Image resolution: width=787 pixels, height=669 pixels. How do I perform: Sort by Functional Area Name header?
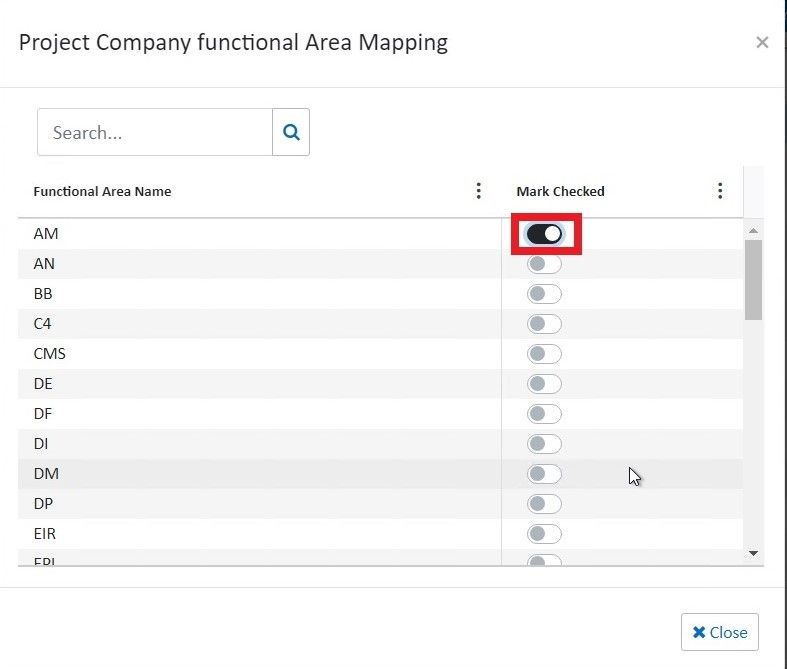point(102,191)
